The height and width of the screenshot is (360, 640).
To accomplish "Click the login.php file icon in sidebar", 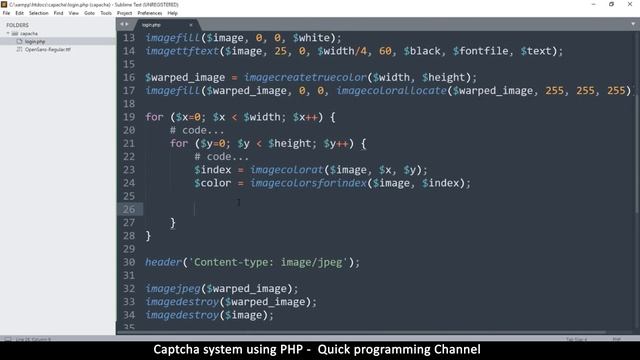I will pos(19,41).
